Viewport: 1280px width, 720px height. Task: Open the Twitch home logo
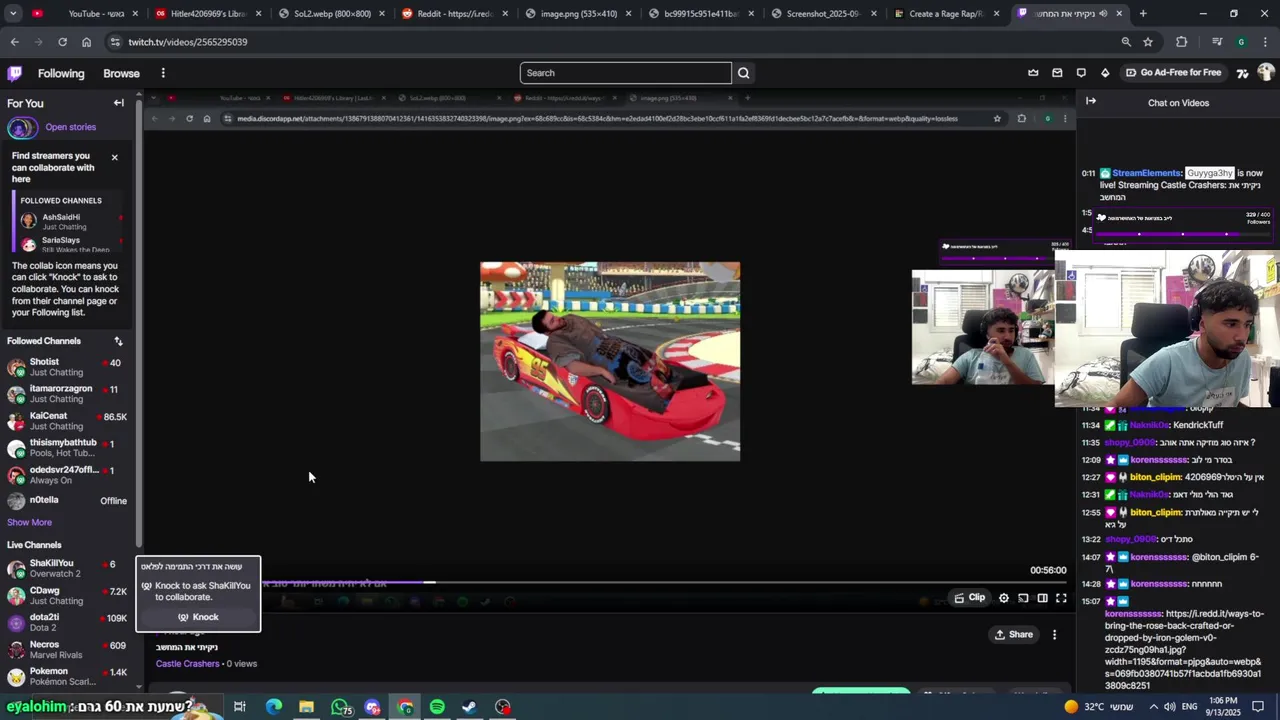click(14, 73)
